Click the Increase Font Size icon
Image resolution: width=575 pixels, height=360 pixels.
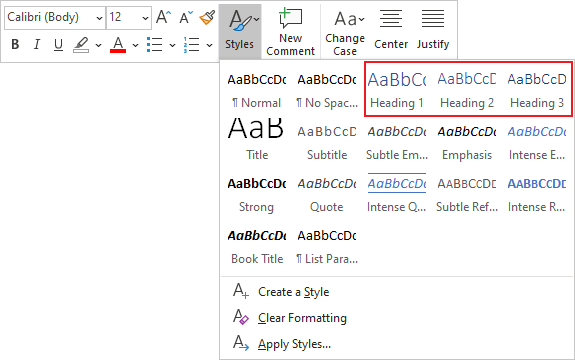(163, 17)
